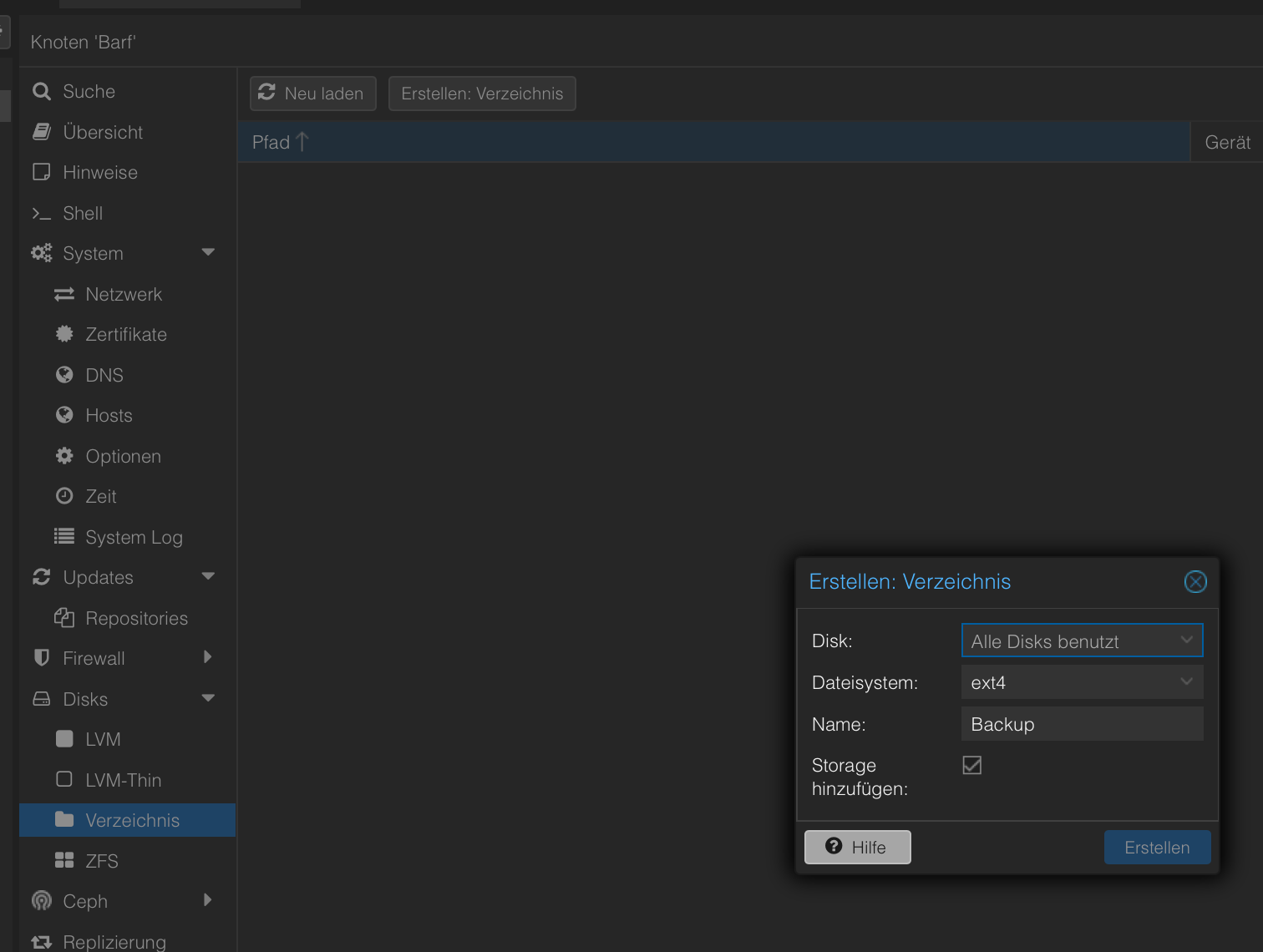Viewport: 1263px width, 952px height.
Task: Select System Log in the sidebar
Action: tap(127, 537)
